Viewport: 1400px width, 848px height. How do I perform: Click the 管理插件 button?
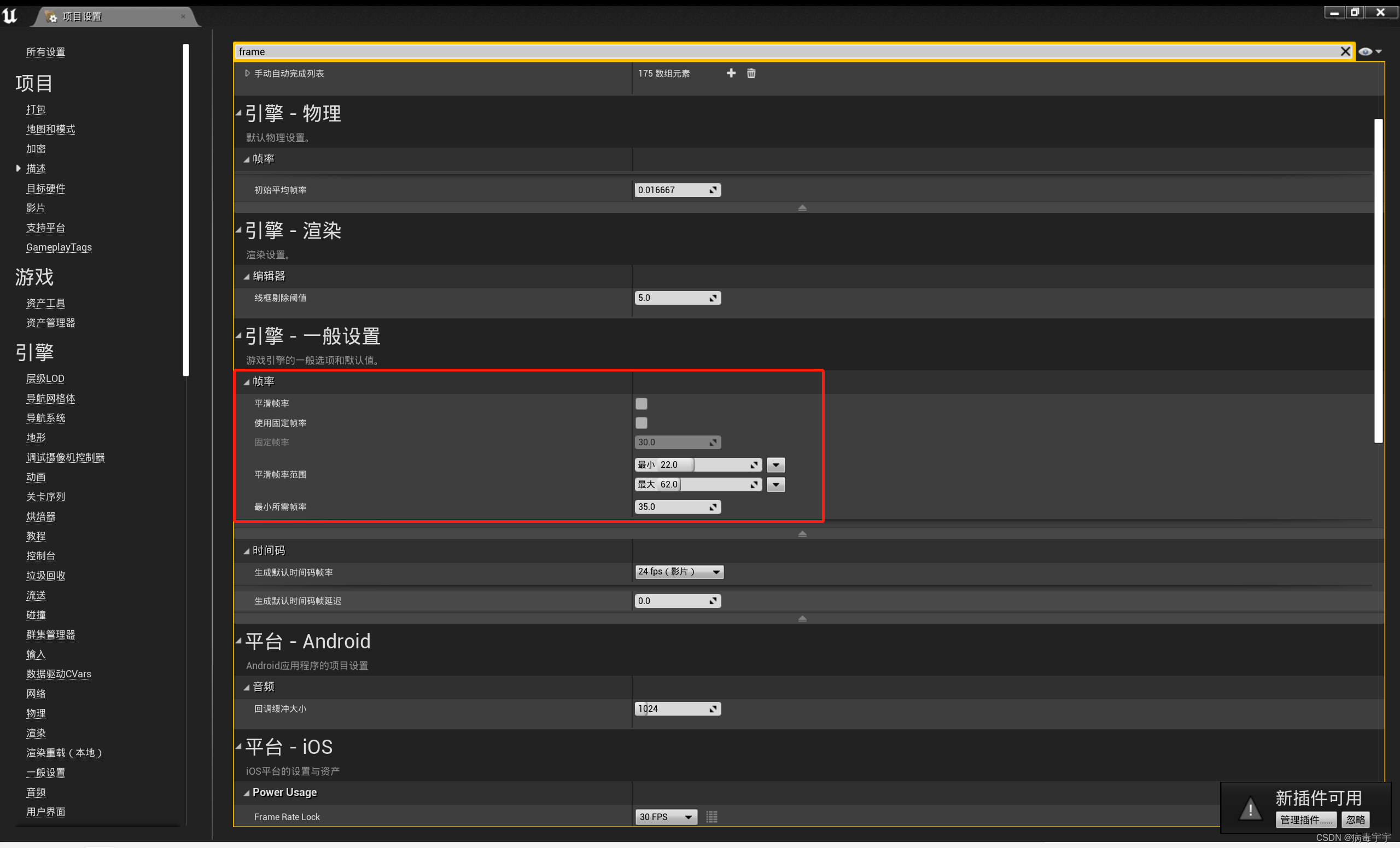click(x=1306, y=820)
